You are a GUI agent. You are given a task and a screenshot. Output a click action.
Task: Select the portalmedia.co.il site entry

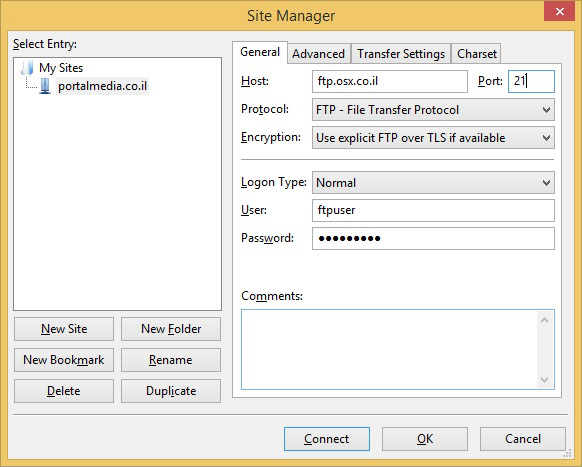pos(102,86)
